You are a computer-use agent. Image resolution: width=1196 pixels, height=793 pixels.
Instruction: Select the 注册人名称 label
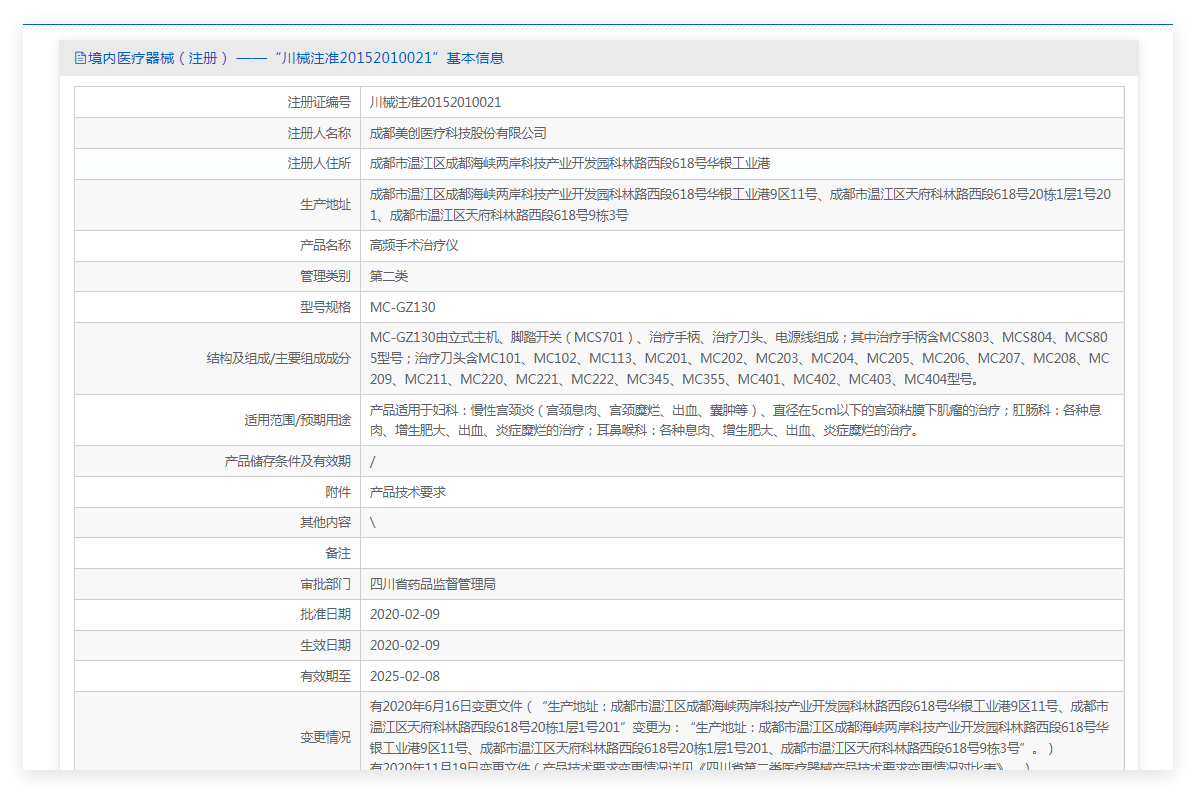pos(319,133)
